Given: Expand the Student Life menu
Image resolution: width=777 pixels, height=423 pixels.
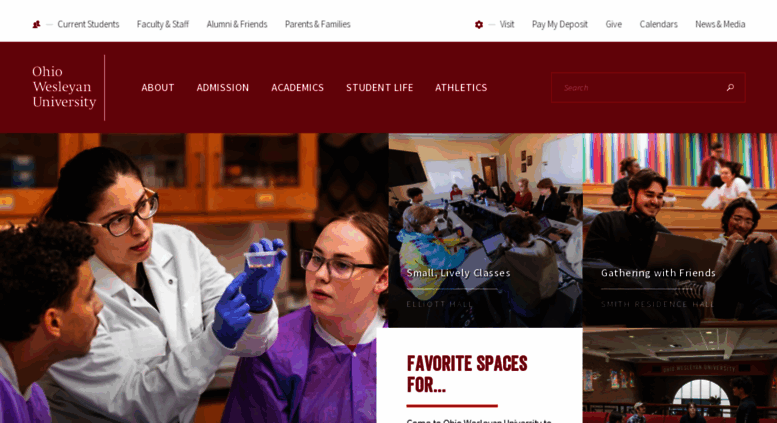Looking at the screenshot, I should [380, 88].
